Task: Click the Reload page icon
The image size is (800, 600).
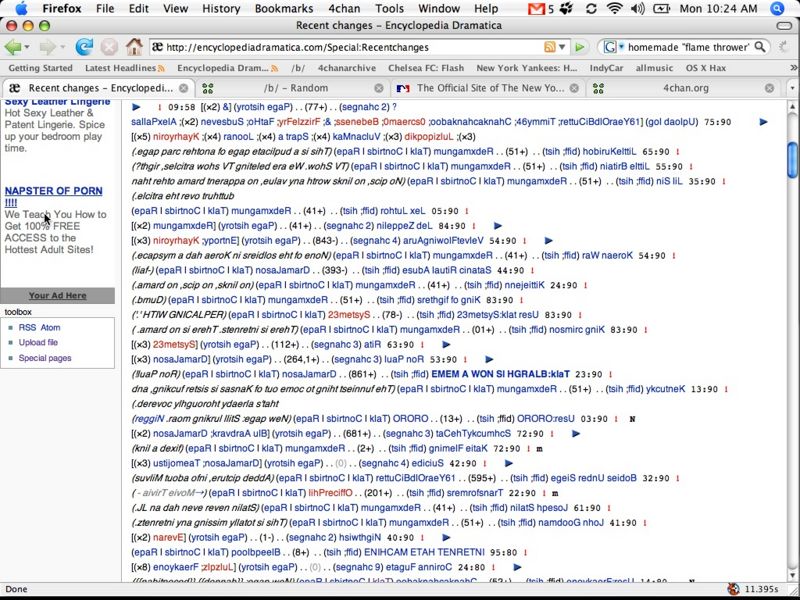Action: click(x=84, y=47)
